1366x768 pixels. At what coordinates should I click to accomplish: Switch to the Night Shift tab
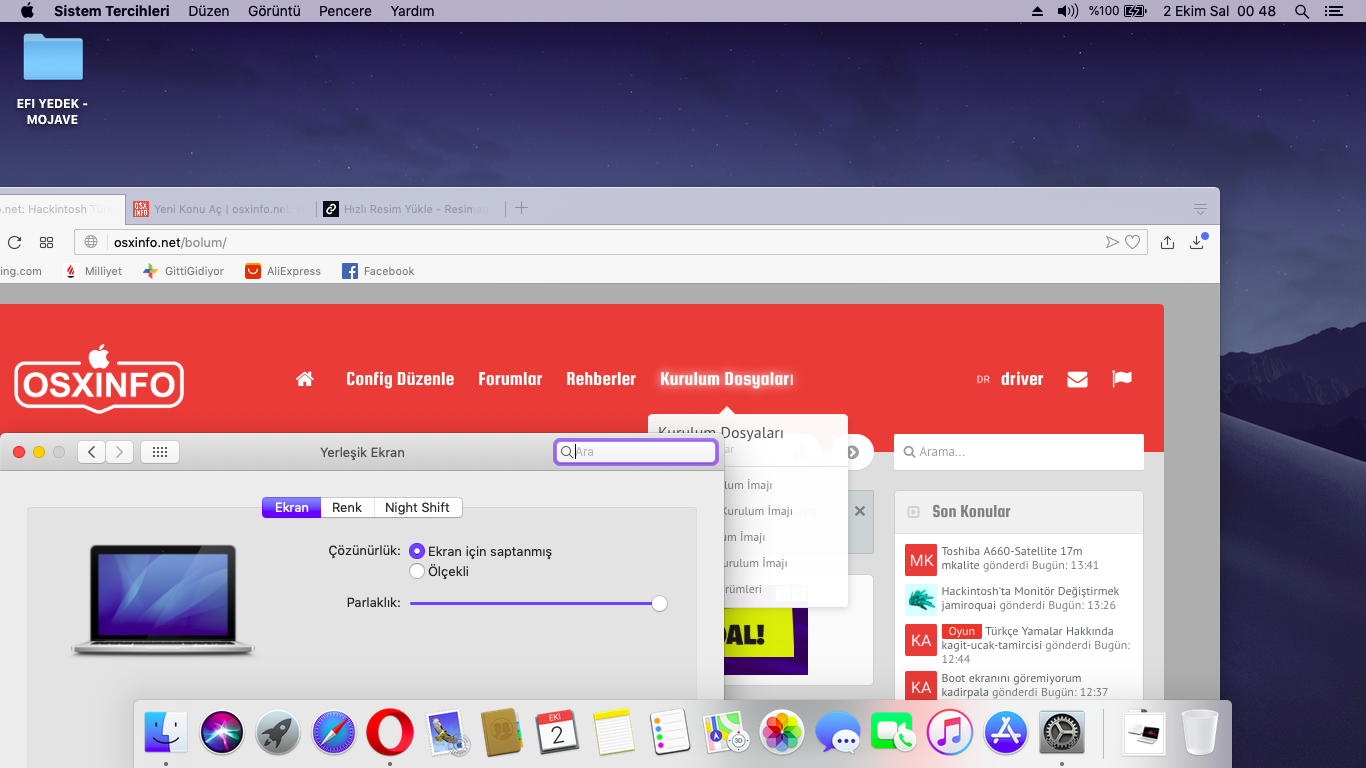(x=417, y=507)
